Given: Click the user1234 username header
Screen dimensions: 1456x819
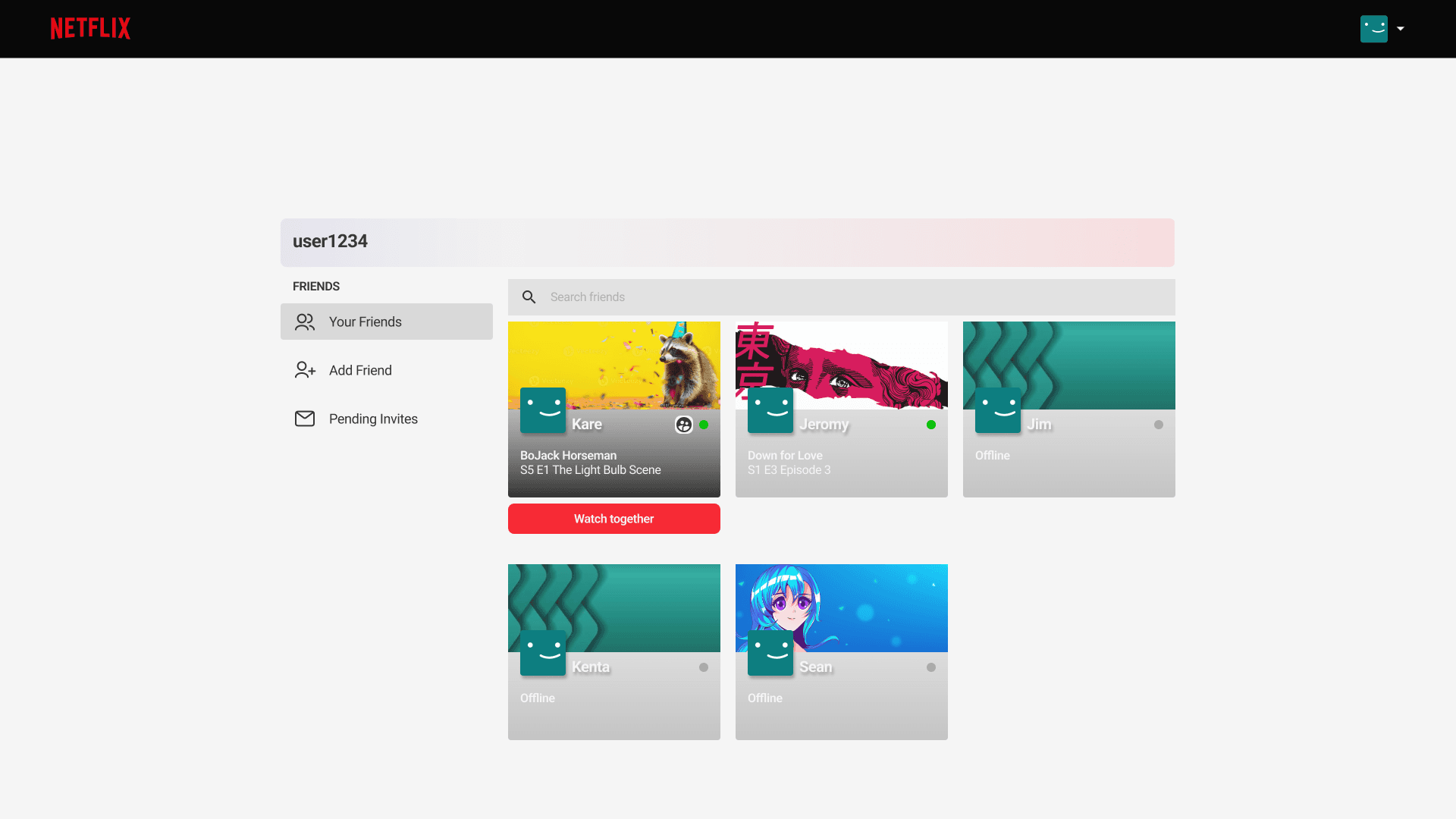Looking at the screenshot, I should (330, 241).
